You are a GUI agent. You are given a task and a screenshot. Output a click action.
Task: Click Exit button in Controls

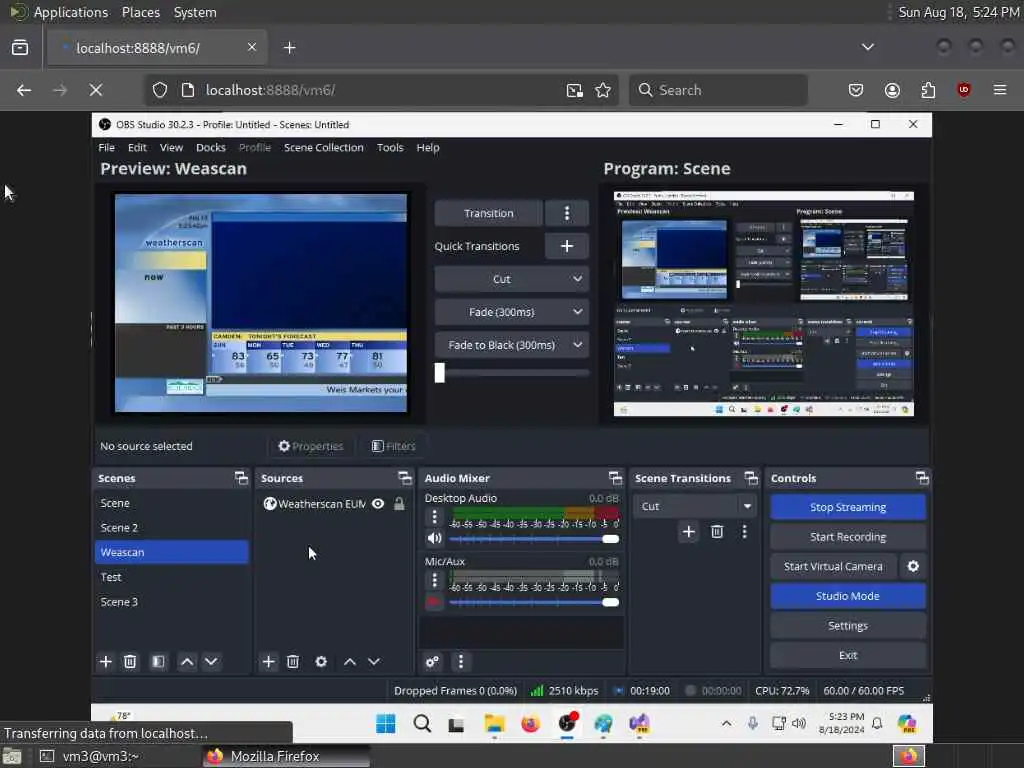(848, 655)
